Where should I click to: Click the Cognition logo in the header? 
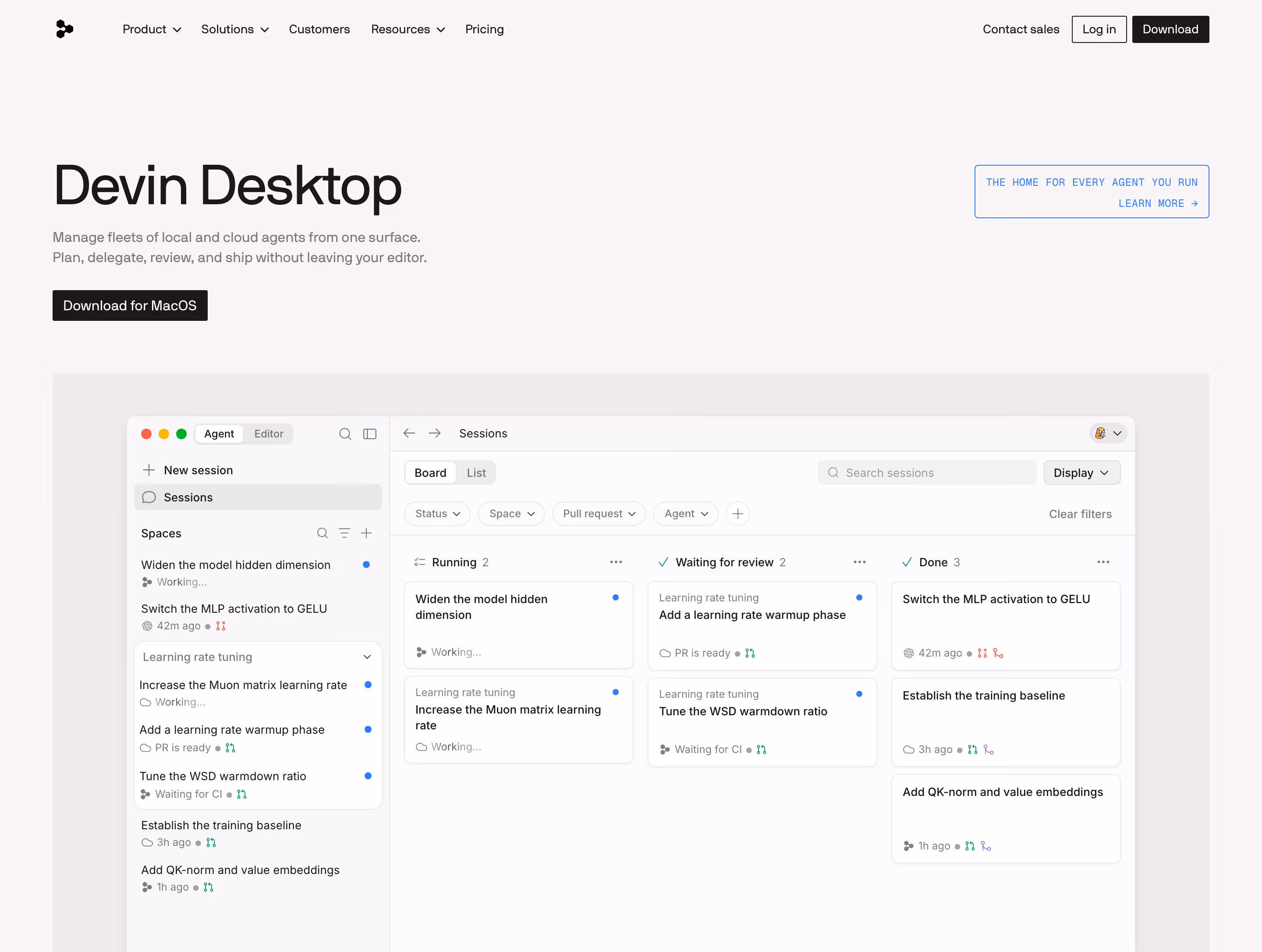(64, 29)
